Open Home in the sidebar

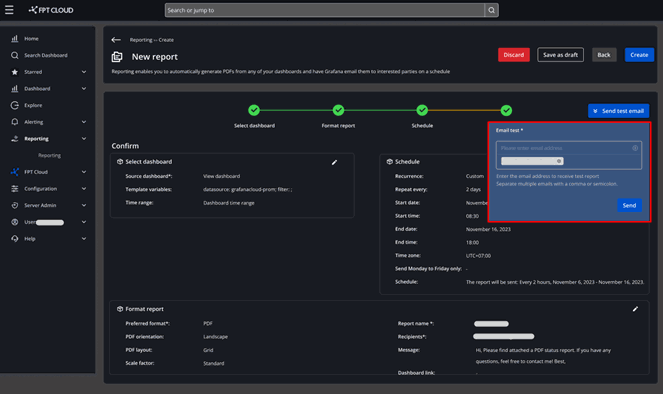[x=31, y=38]
